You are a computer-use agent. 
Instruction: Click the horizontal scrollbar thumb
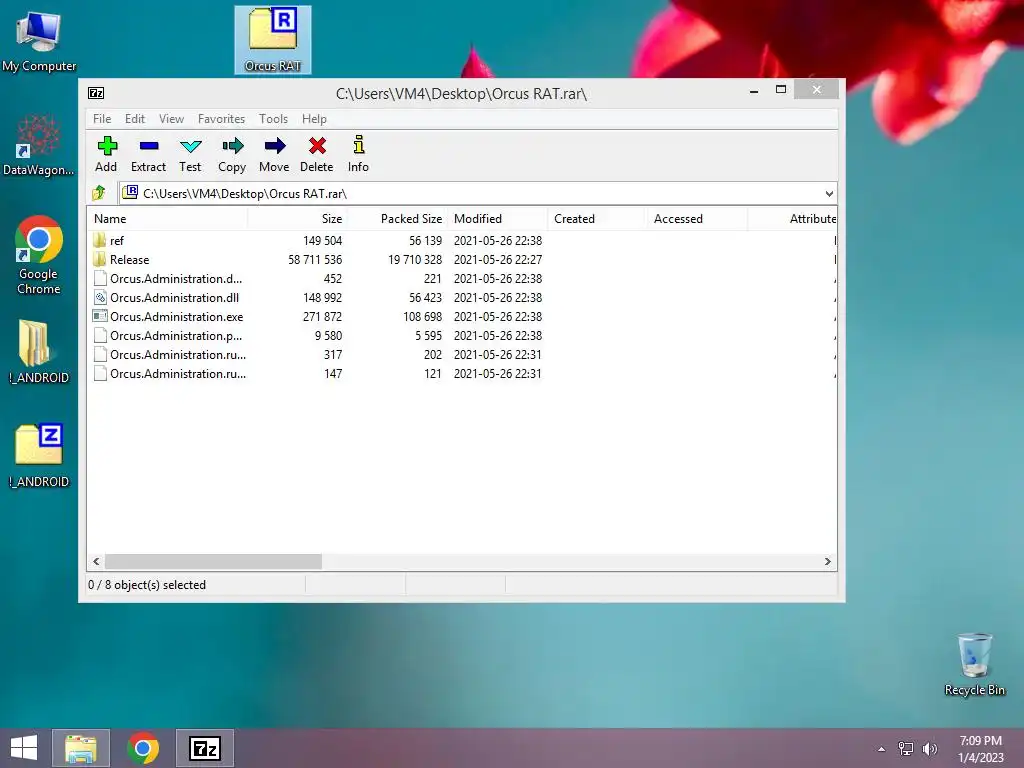point(214,562)
